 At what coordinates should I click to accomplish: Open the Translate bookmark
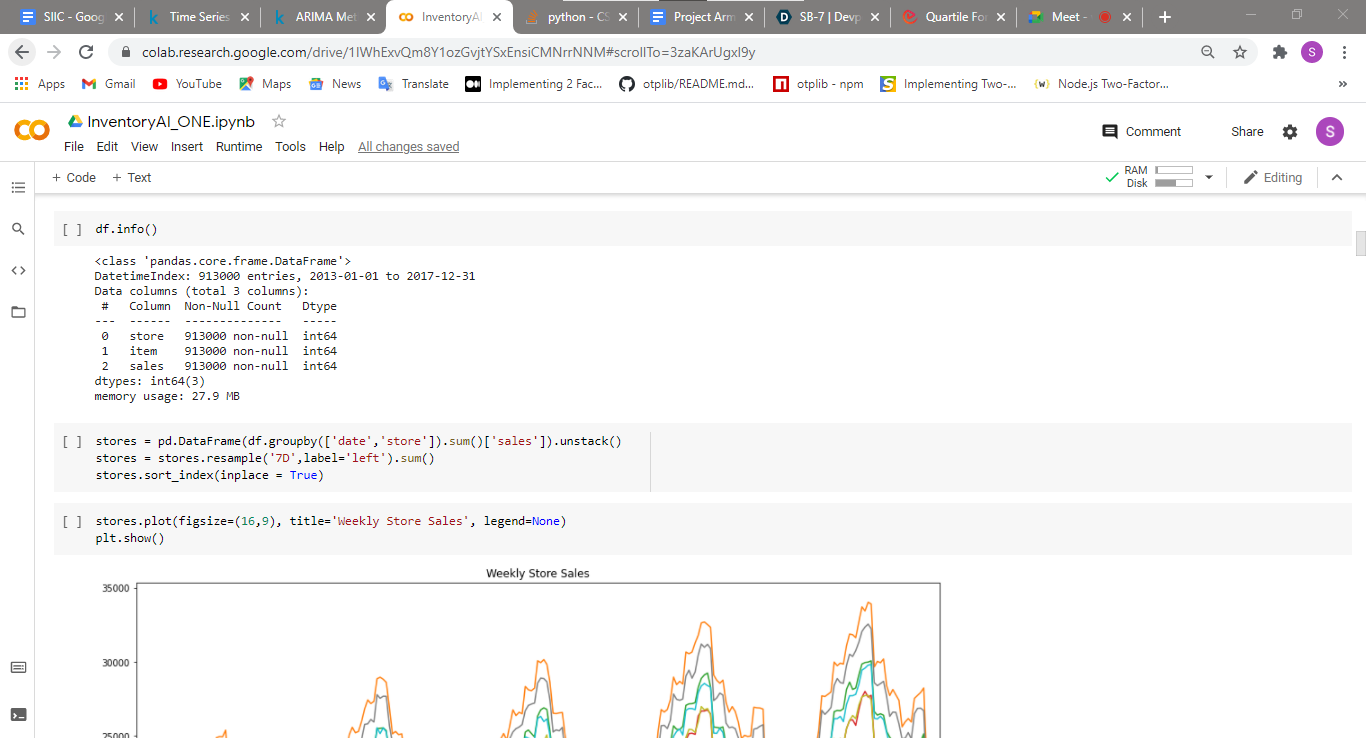tap(413, 84)
